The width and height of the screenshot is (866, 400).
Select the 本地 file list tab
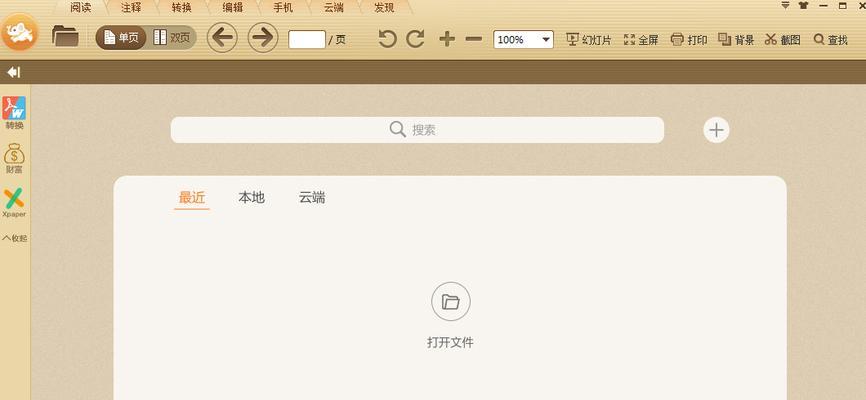click(x=251, y=197)
